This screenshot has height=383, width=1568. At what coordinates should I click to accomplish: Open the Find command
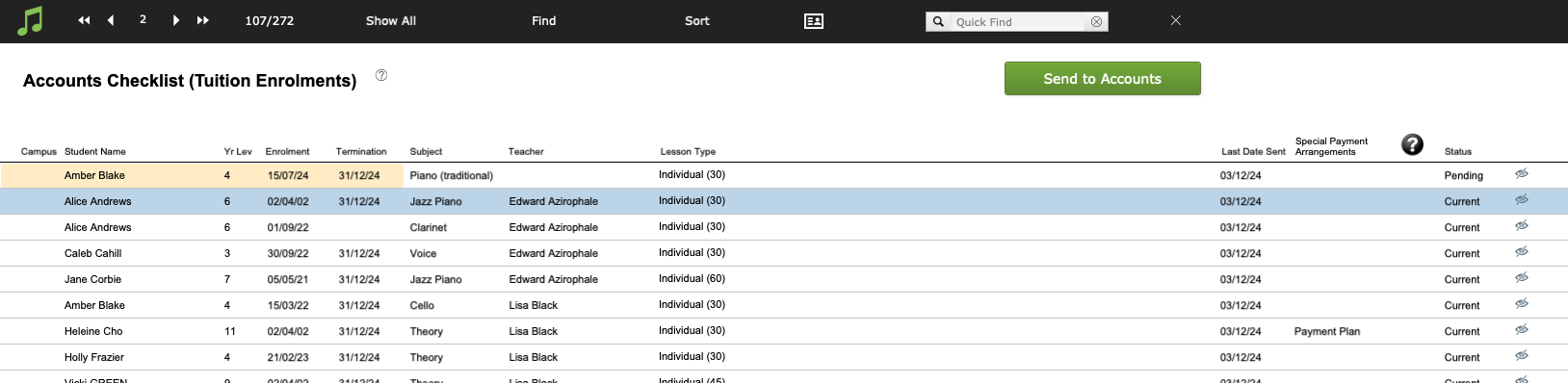544,20
